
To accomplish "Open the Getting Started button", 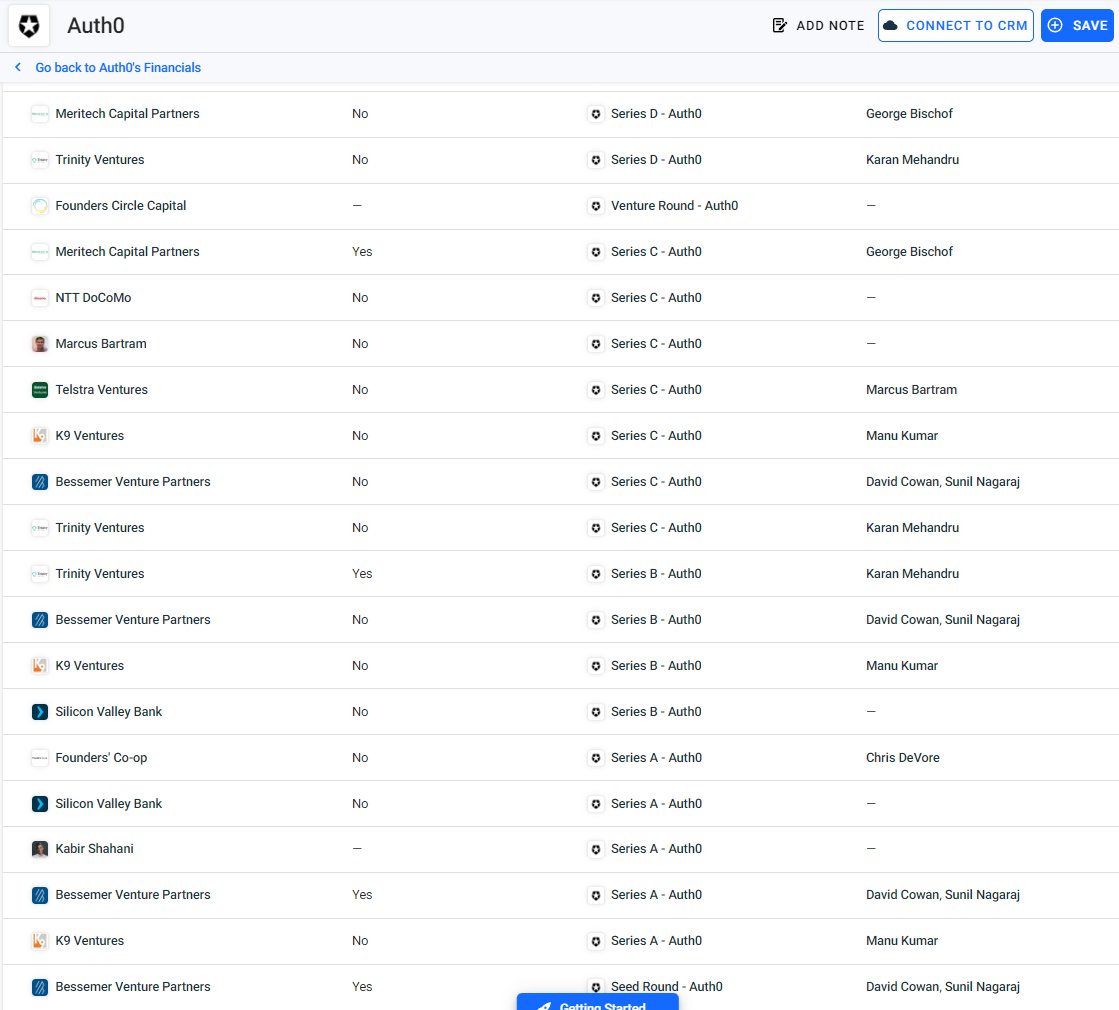I will coord(597,1003).
